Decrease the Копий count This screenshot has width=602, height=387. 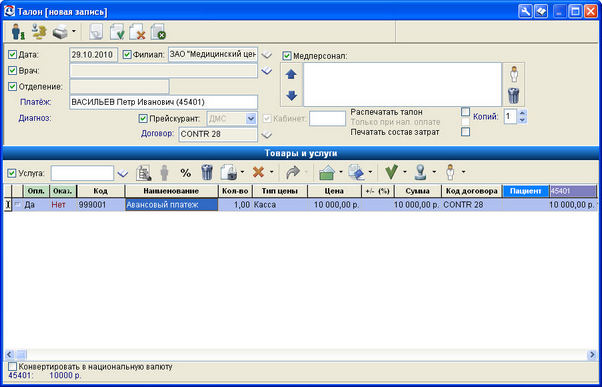click(x=522, y=120)
